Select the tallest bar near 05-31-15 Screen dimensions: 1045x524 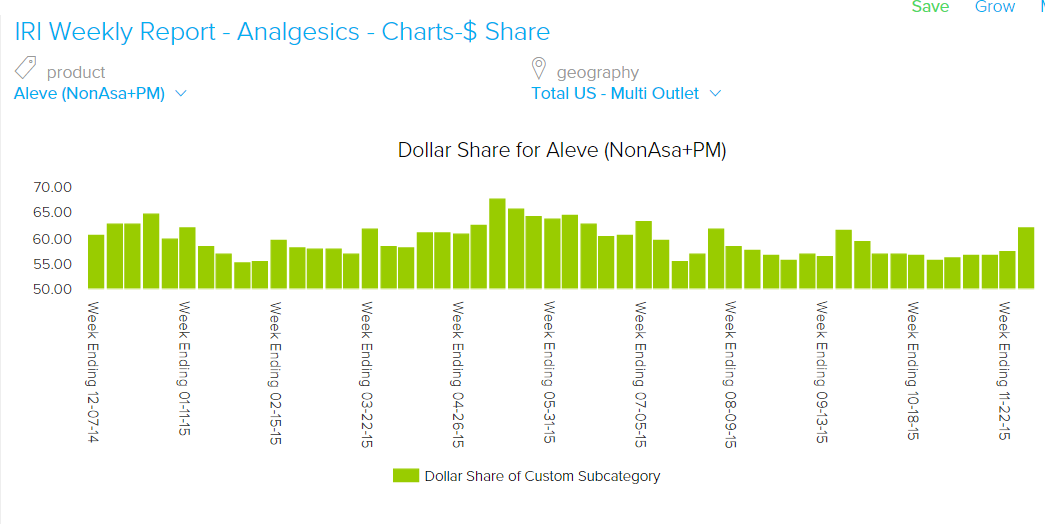pyautogui.click(x=497, y=243)
